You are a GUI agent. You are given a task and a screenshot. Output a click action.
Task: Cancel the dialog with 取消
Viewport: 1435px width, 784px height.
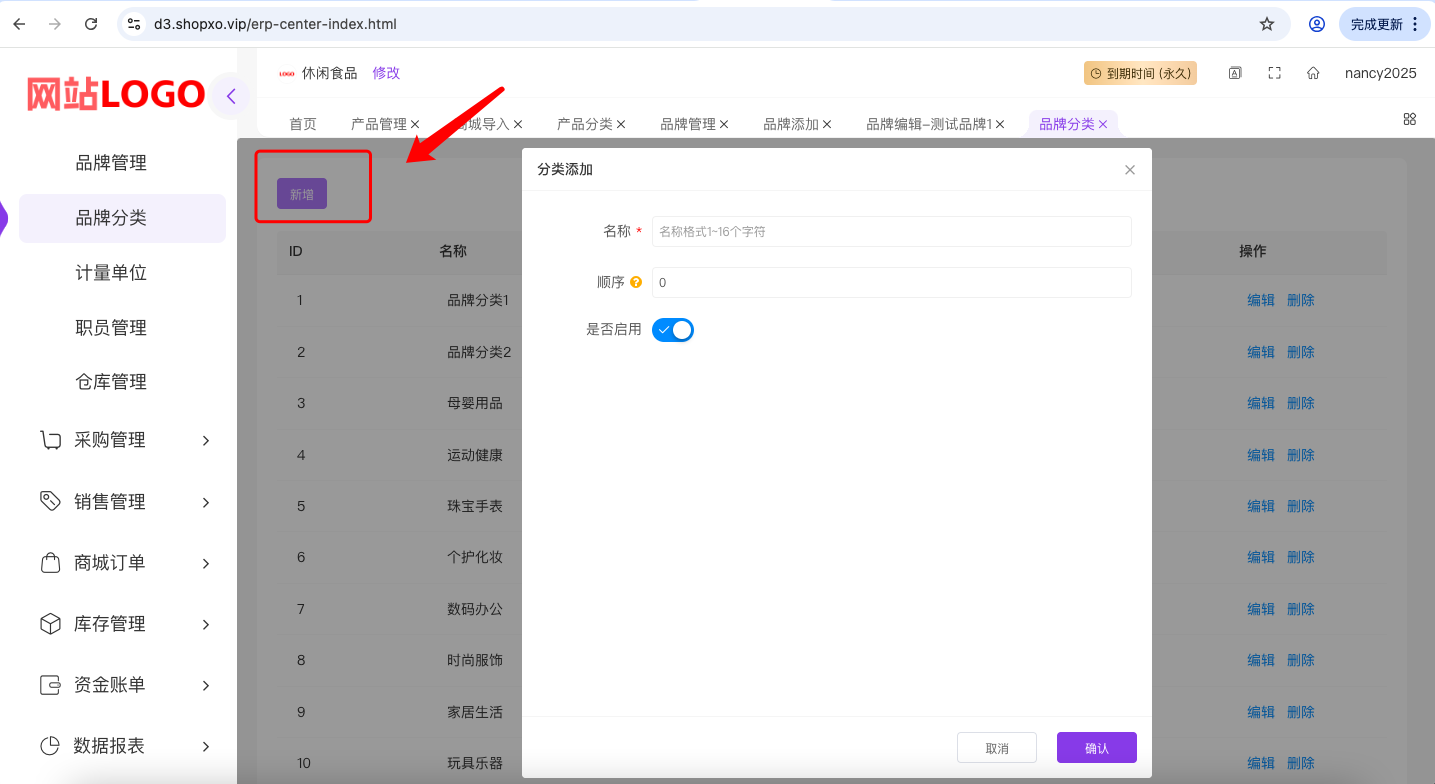pos(997,748)
